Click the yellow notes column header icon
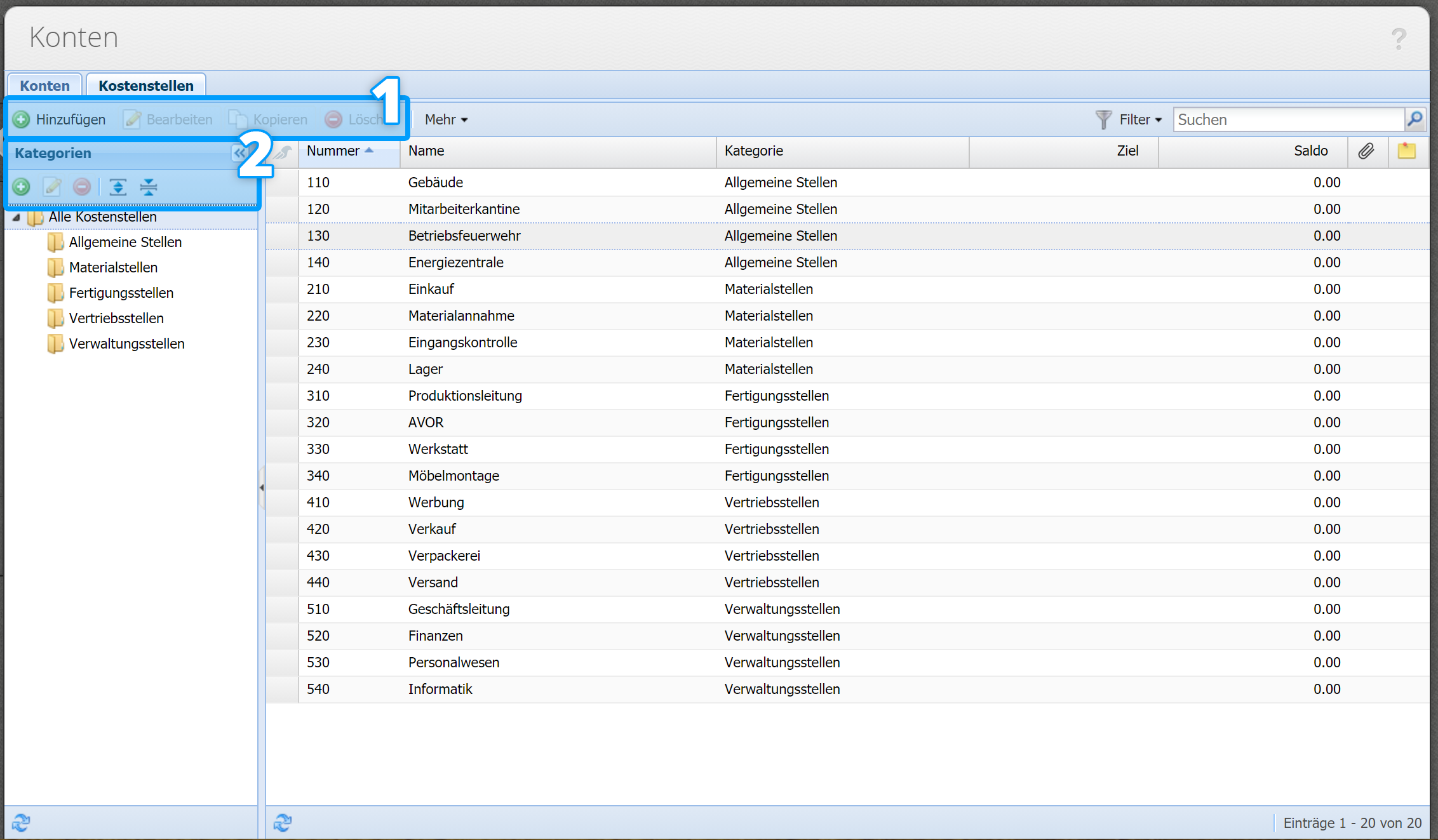This screenshot has width=1438, height=840. coord(1406,151)
